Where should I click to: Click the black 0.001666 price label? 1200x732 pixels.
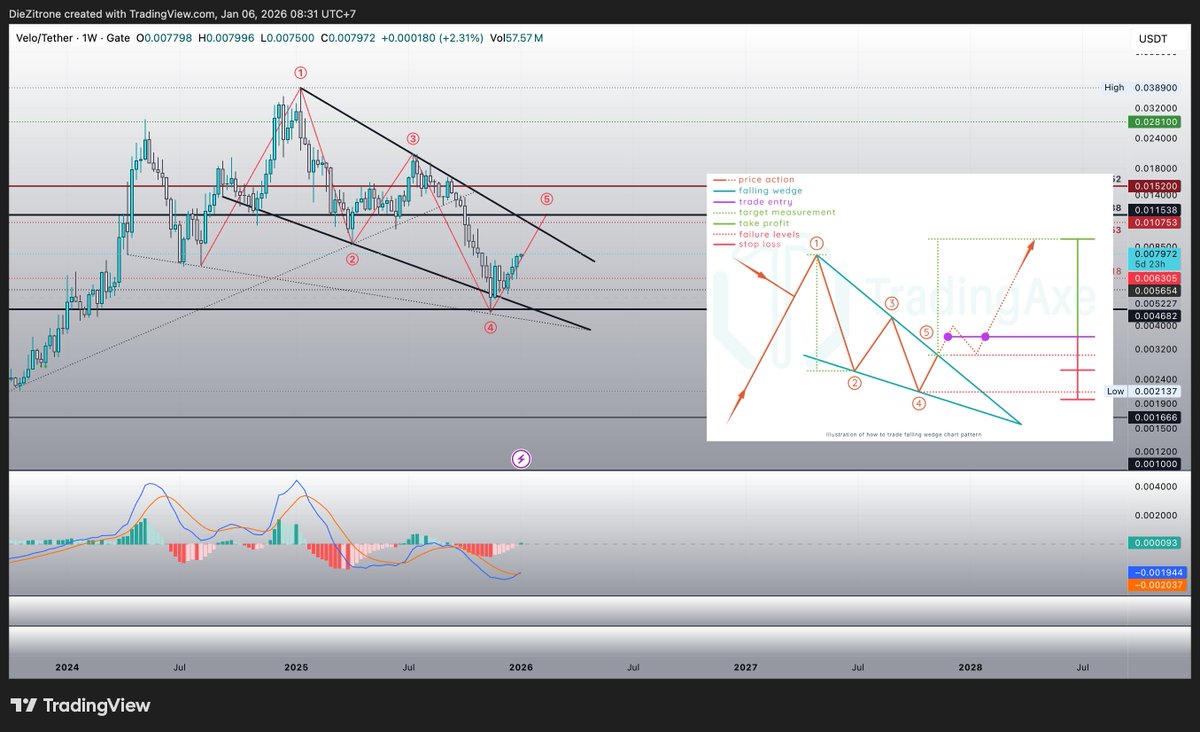pyautogui.click(x=1152, y=416)
